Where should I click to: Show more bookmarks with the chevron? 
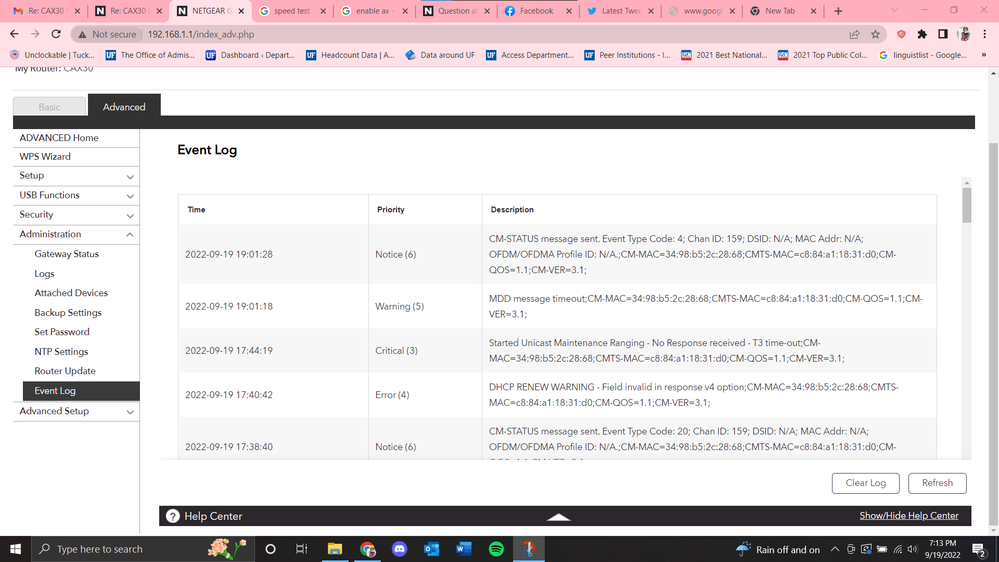pyautogui.click(x=984, y=55)
